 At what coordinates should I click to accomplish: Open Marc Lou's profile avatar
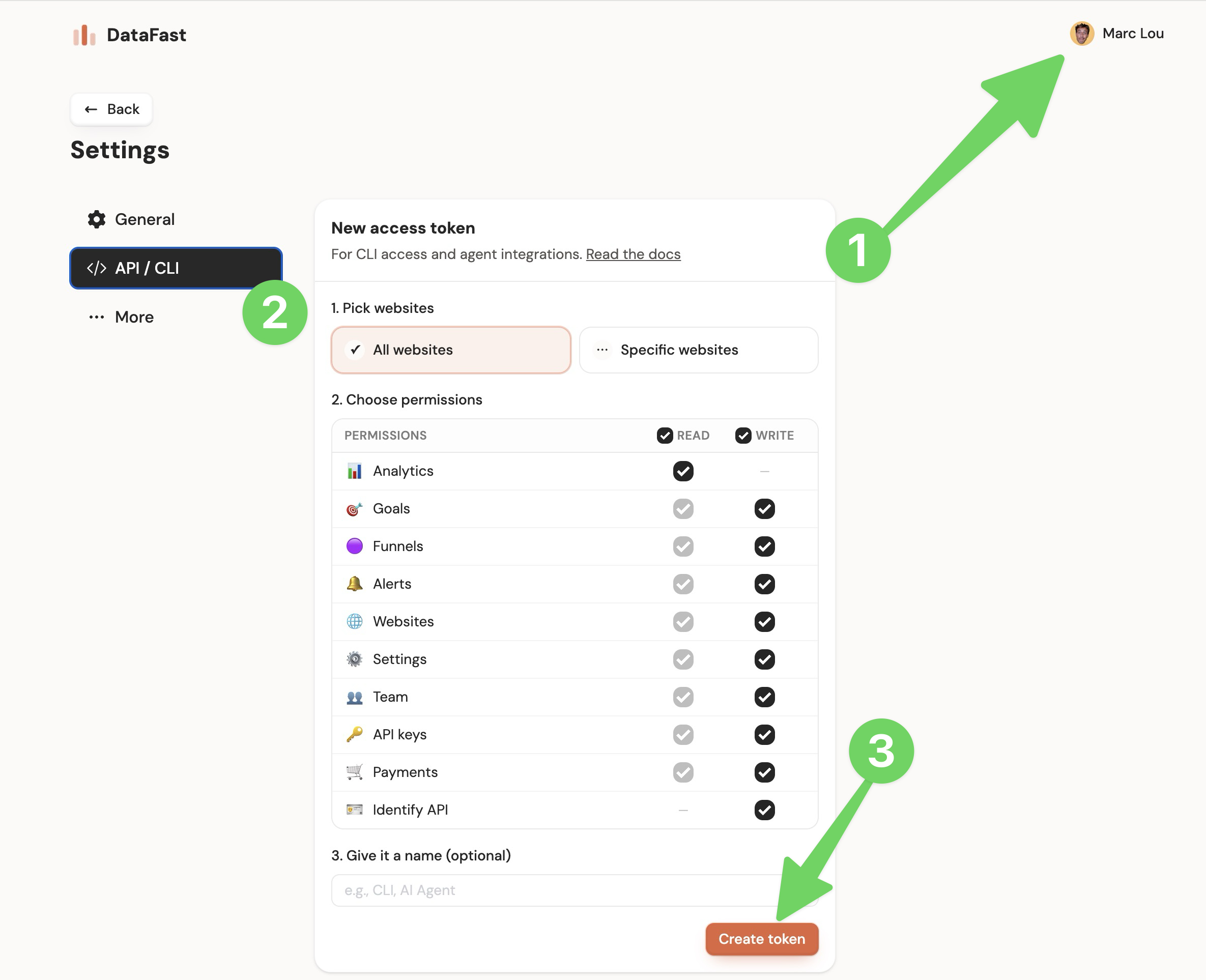click(1082, 34)
